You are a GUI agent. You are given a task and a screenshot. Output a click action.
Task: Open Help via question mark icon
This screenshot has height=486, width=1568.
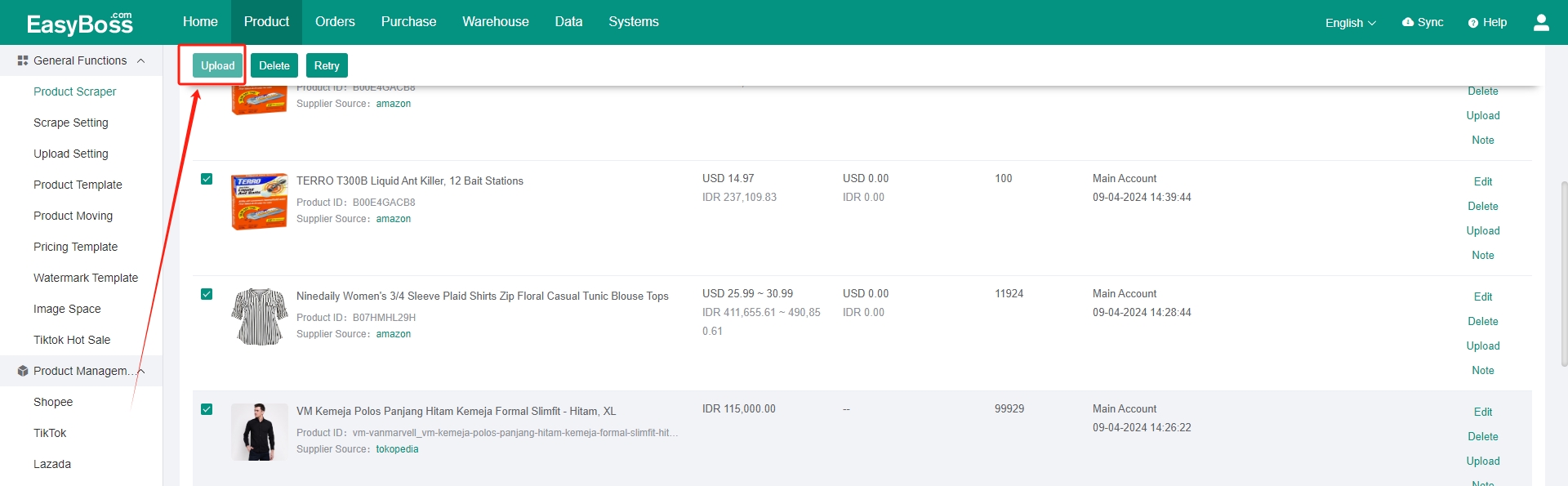[1473, 23]
